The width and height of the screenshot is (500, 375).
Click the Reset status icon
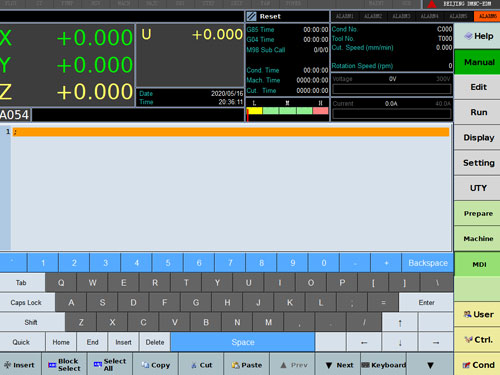251,16
